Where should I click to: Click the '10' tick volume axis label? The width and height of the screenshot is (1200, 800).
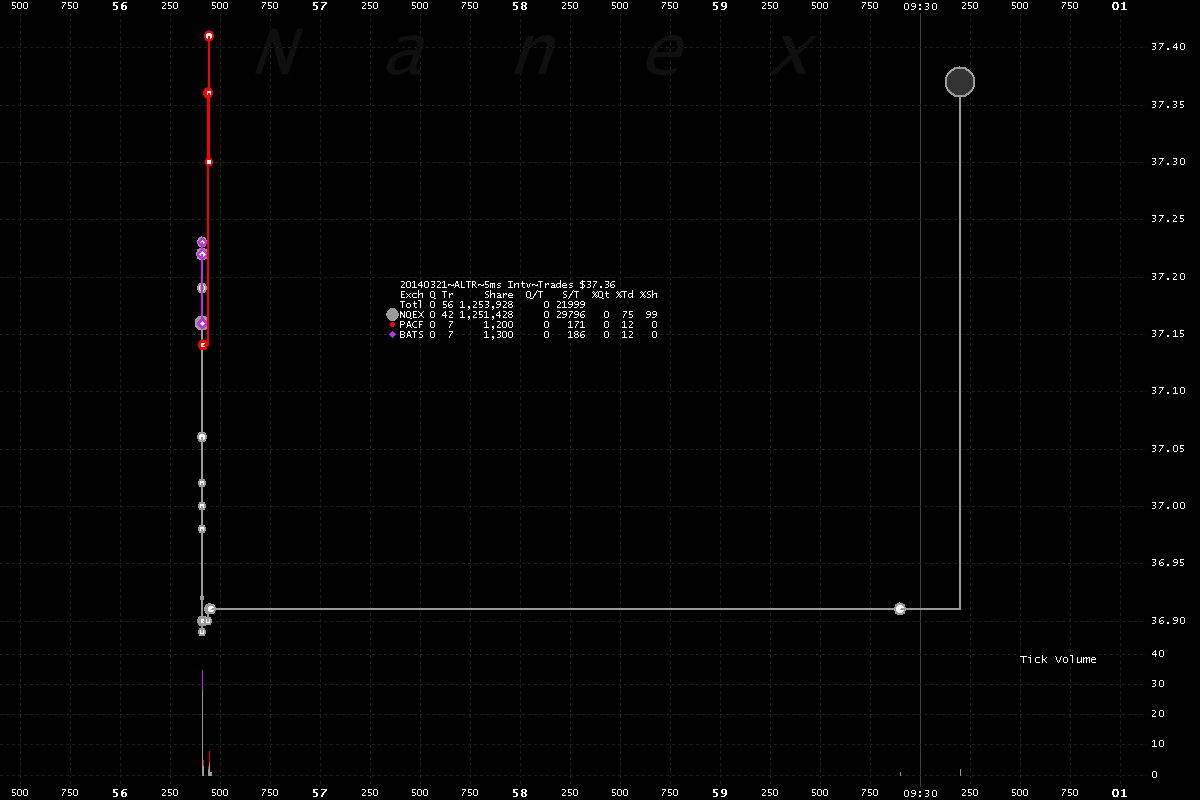coord(1157,744)
